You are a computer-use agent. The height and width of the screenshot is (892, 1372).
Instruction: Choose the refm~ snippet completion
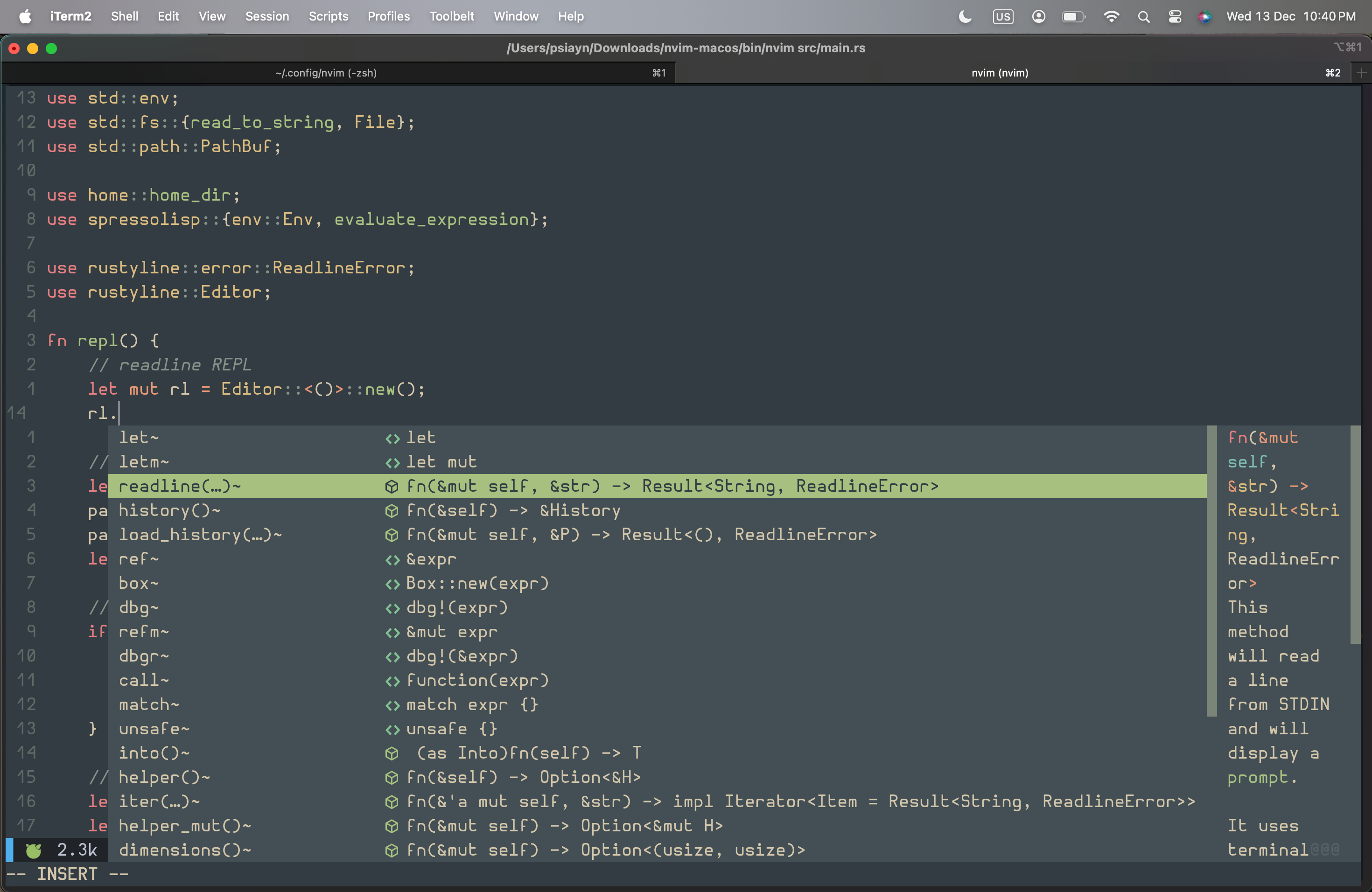[x=657, y=632]
